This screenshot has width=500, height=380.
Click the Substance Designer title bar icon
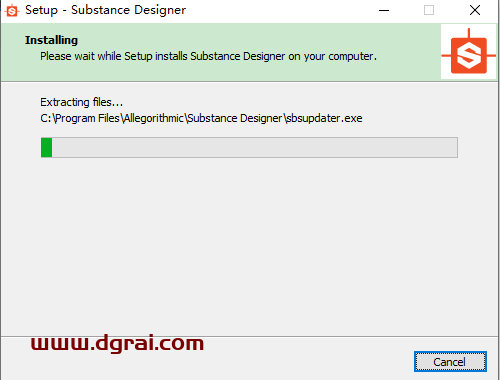[x=12, y=11]
